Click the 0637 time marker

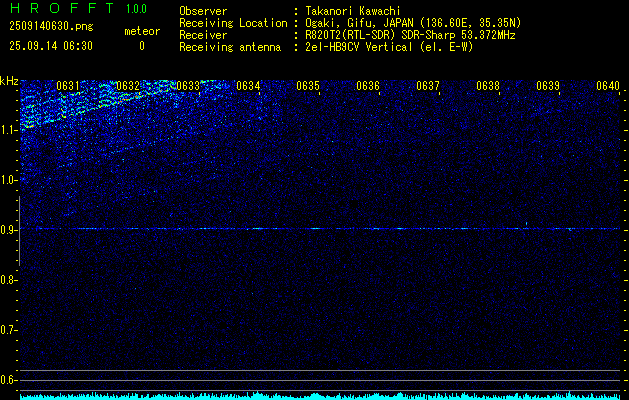[428, 86]
